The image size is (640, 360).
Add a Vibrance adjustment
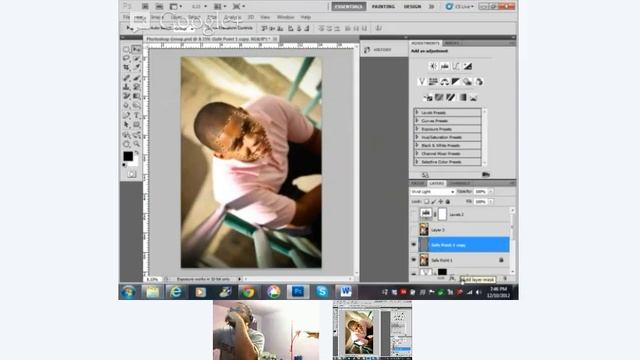[x=422, y=82]
